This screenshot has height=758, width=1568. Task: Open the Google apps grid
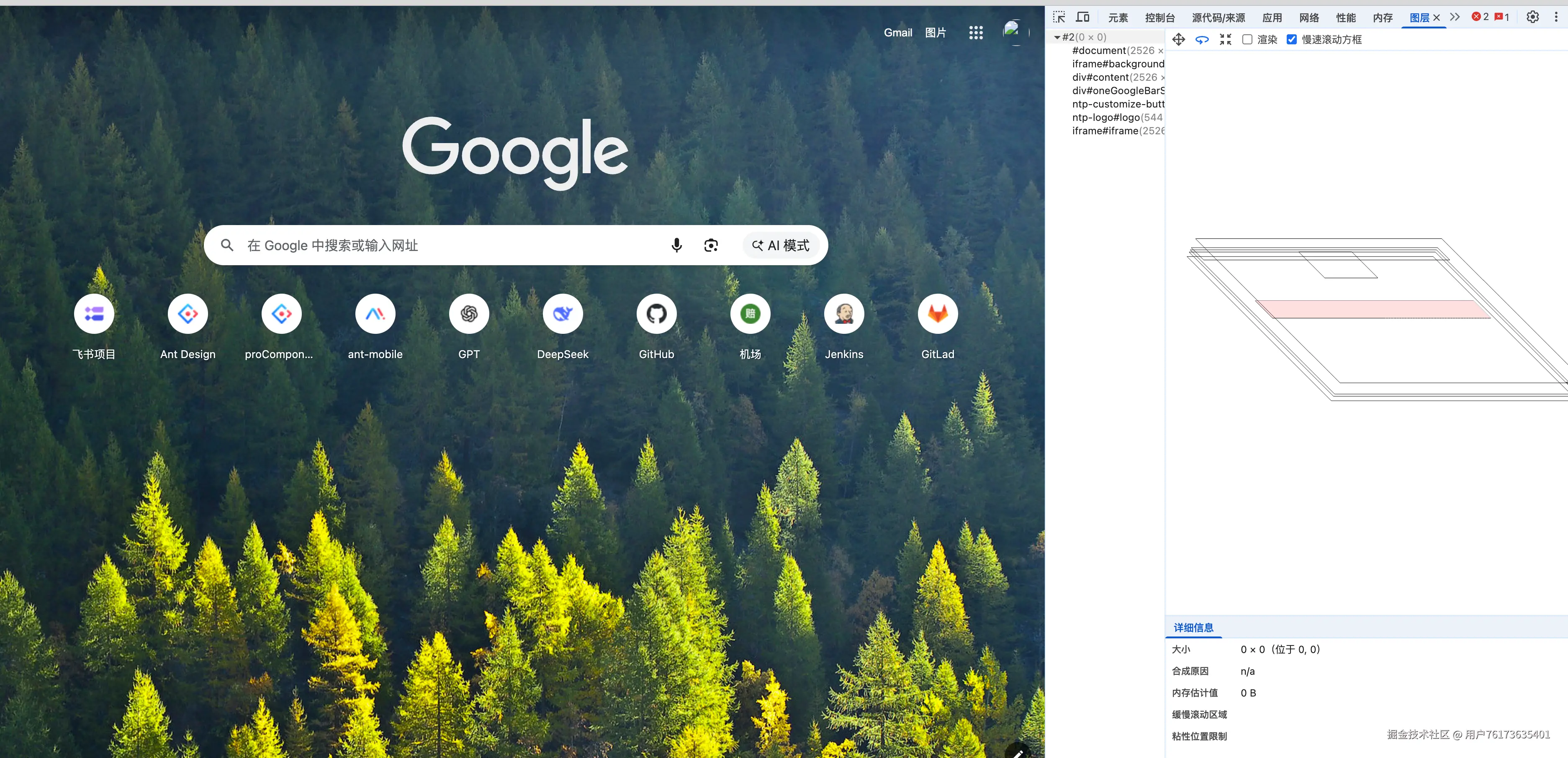point(976,33)
